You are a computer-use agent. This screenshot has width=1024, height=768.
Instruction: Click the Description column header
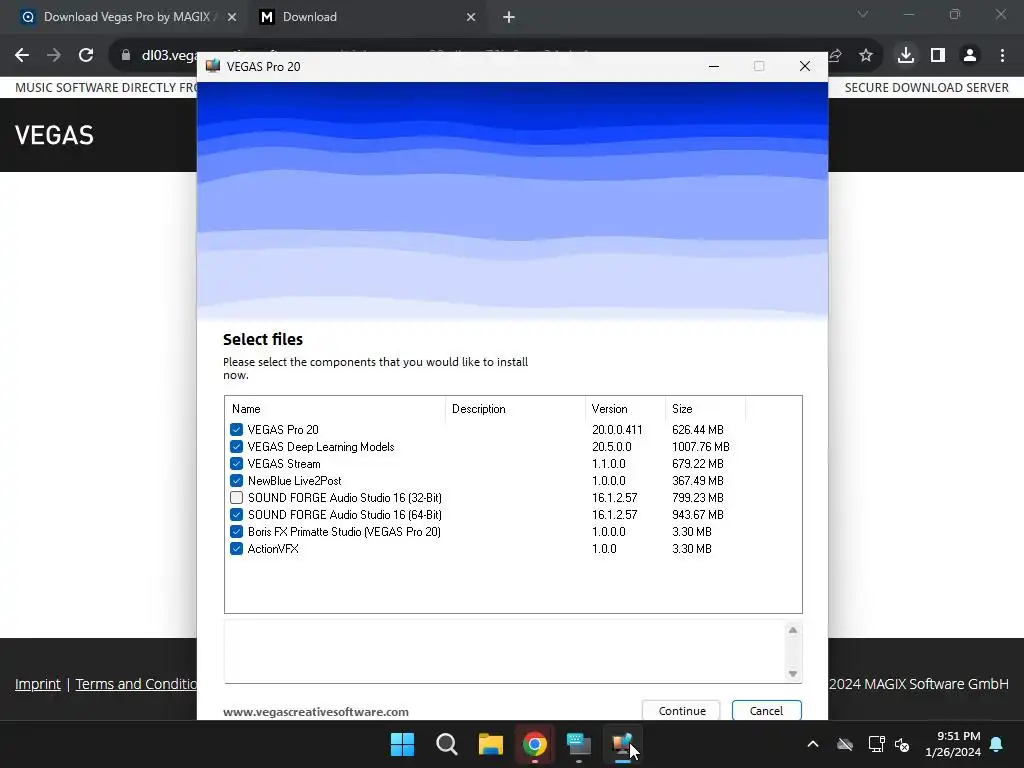[515, 409]
